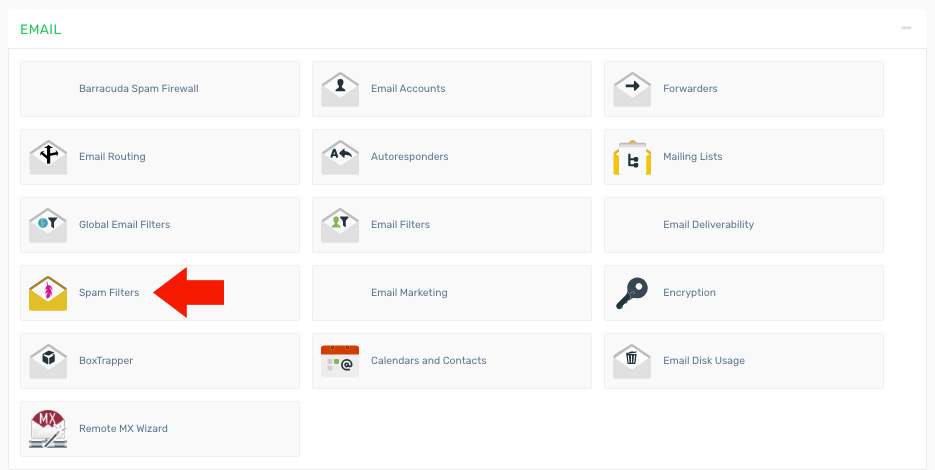Screen dimensions: 935x470
Task: Click the Calendars and Contacts calendar icon
Action: (340, 361)
